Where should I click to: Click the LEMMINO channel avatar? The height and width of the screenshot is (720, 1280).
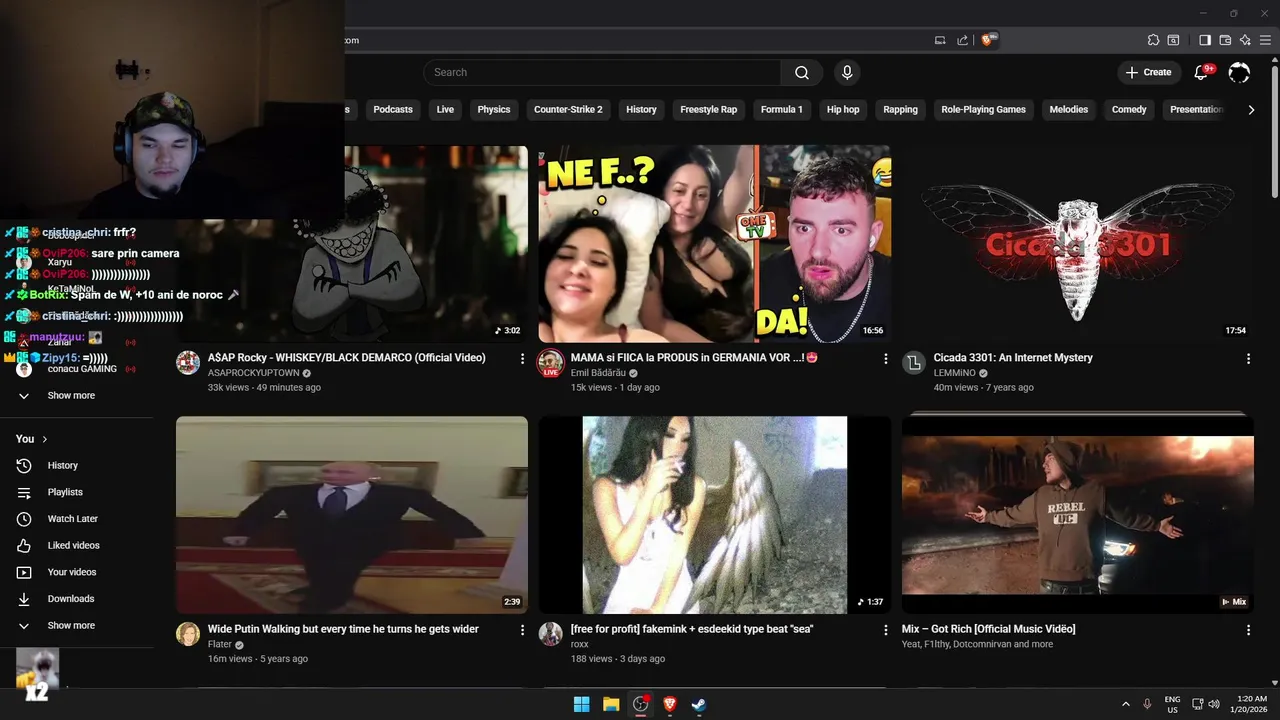[x=914, y=363]
